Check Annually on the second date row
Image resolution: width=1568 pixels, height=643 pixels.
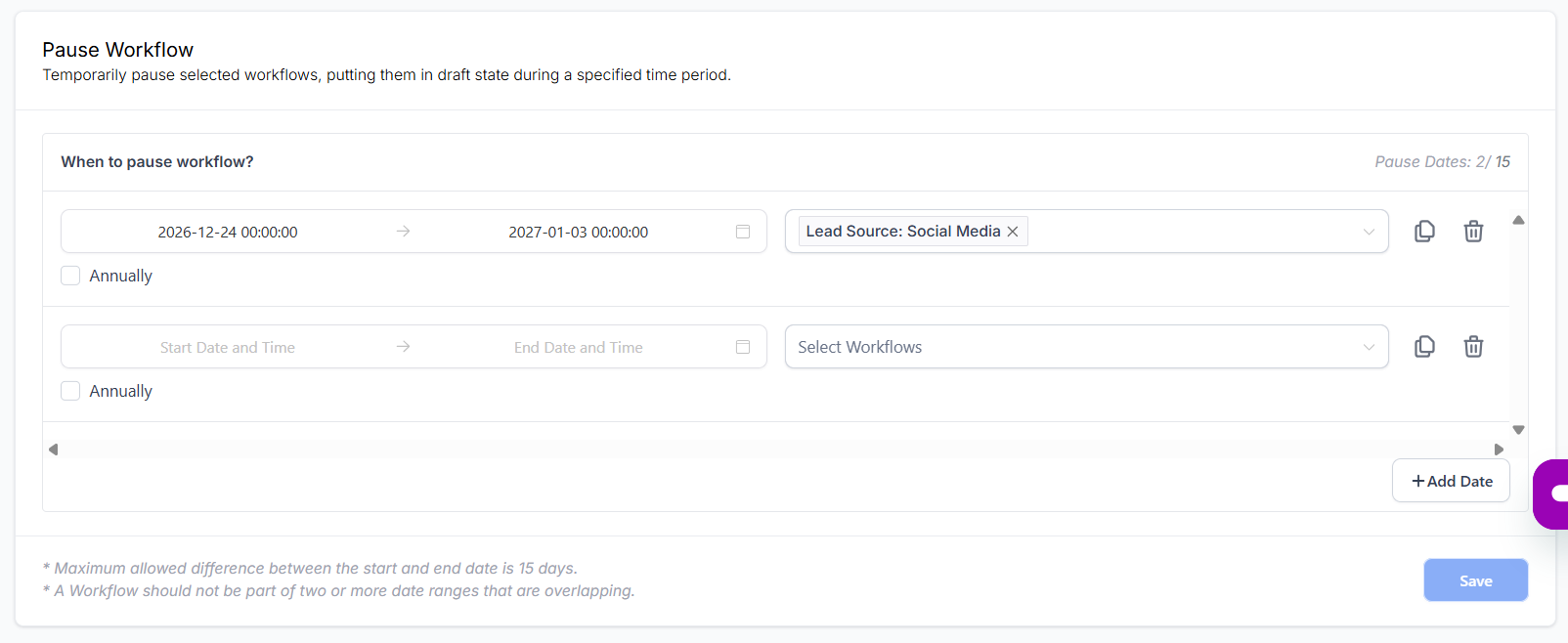tap(69, 390)
